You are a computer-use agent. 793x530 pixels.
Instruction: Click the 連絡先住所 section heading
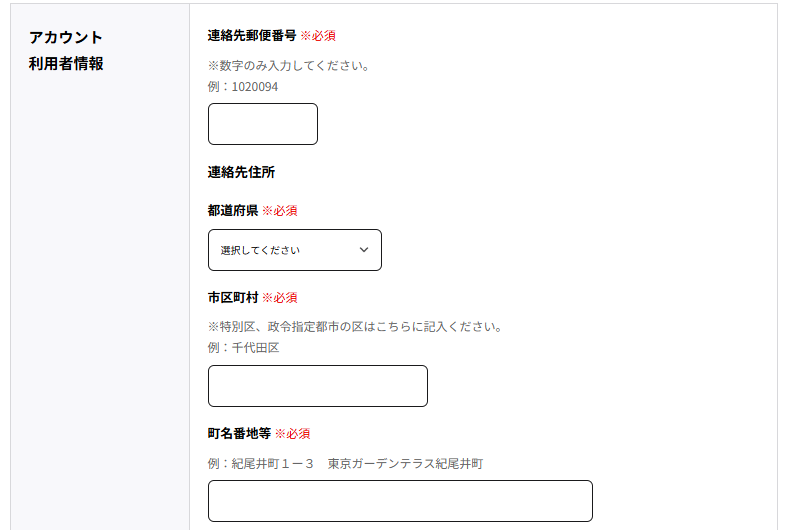coord(241,172)
